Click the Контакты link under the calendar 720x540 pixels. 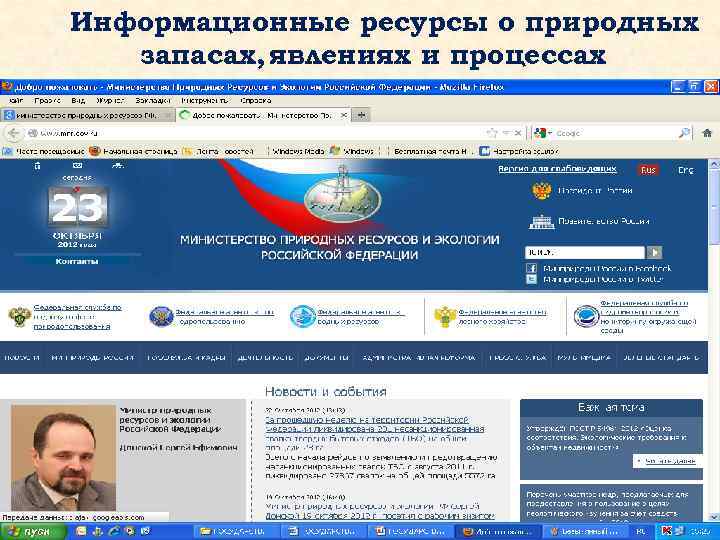pos(77,261)
